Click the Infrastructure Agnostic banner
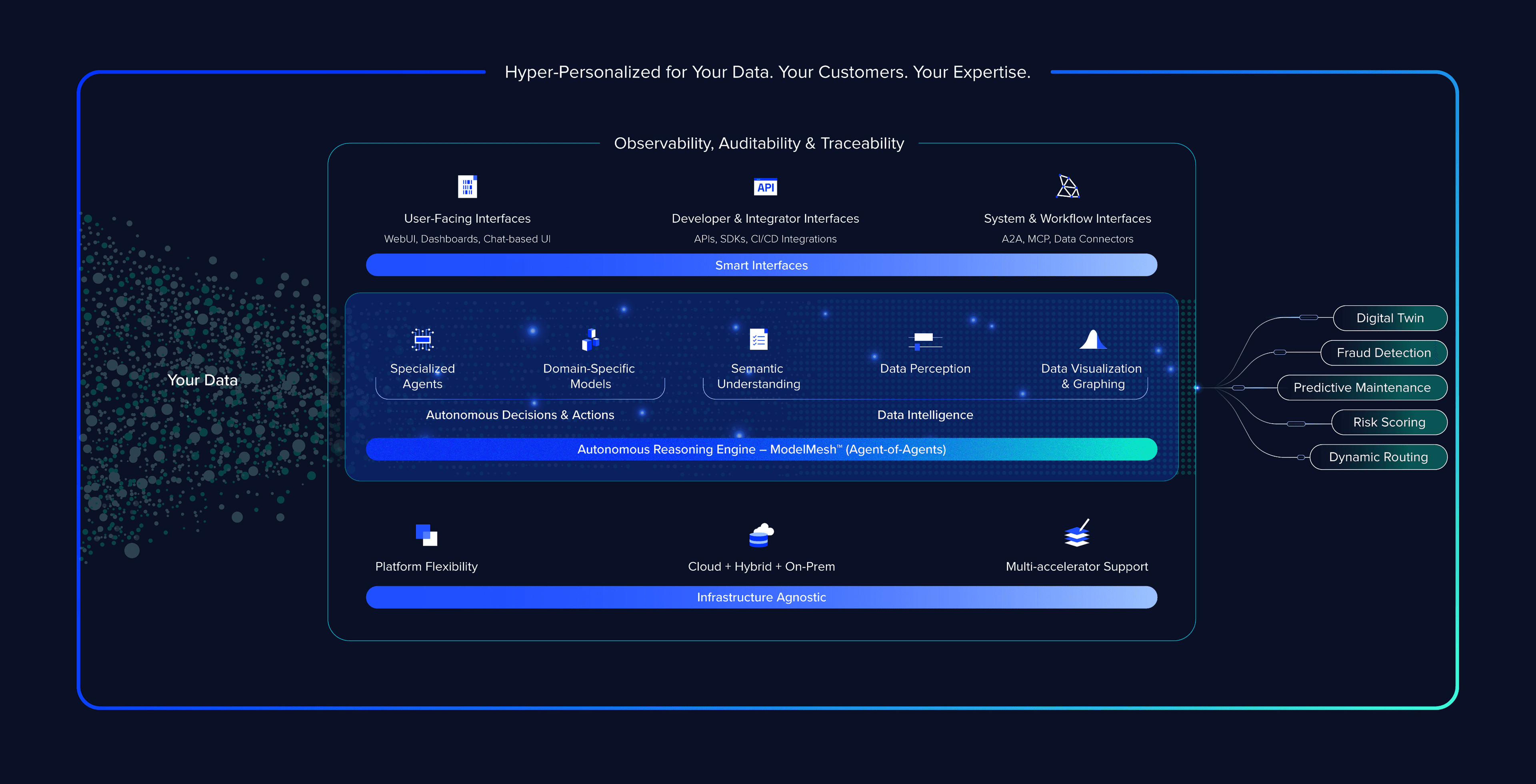 tap(761, 597)
